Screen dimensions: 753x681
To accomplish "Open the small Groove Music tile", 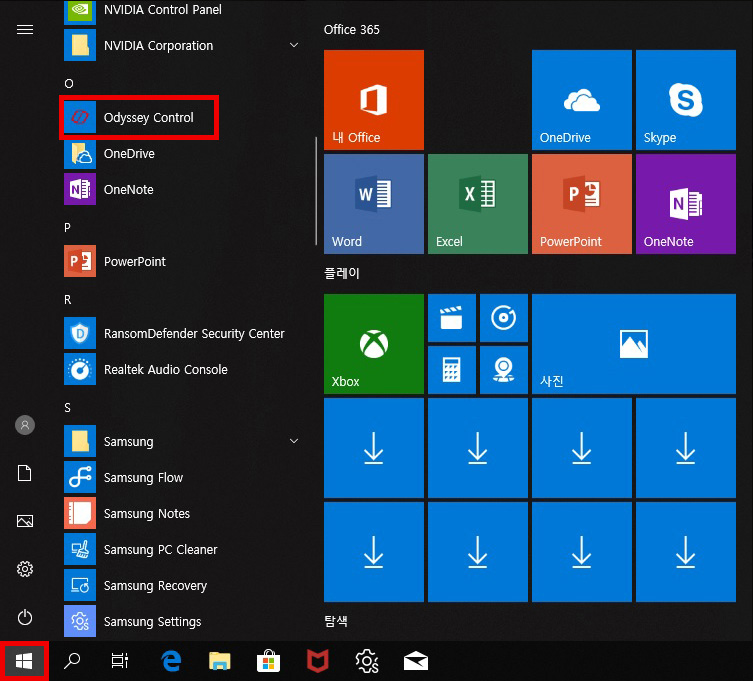I will pos(503,318).
